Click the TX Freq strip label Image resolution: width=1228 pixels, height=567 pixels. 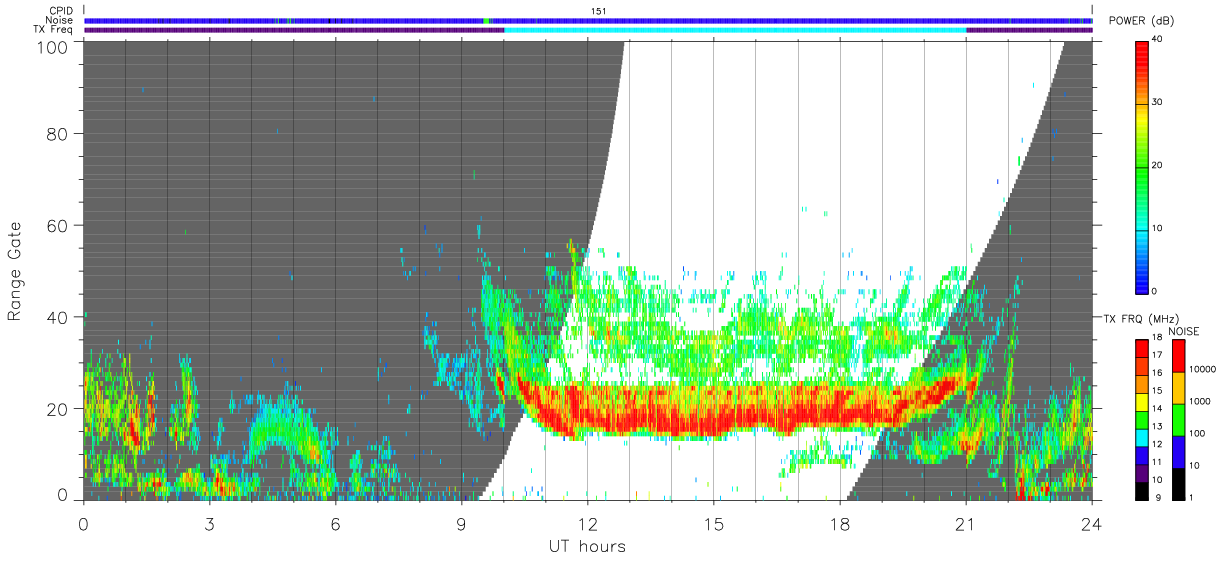(54, 30)
